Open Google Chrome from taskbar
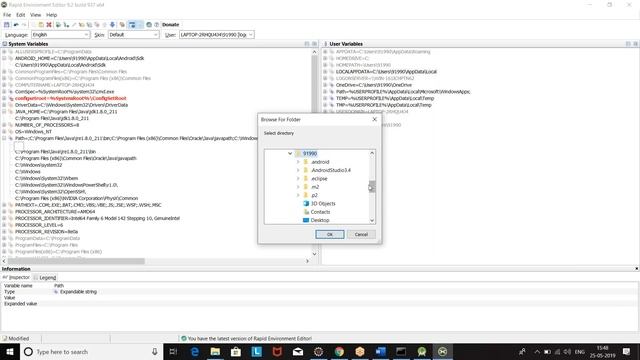 (x=339, y=352)
